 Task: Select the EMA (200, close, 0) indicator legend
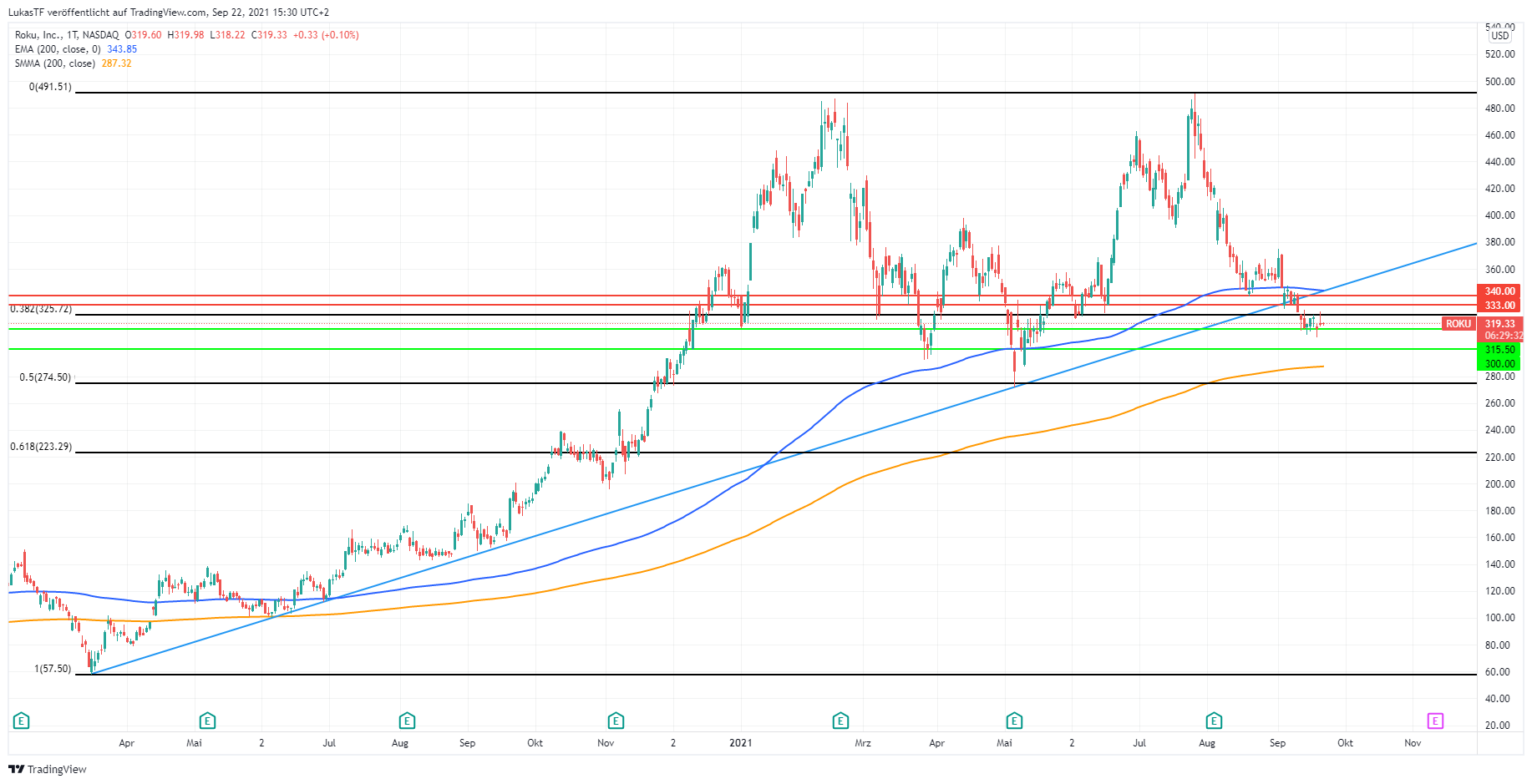(57, 49)
